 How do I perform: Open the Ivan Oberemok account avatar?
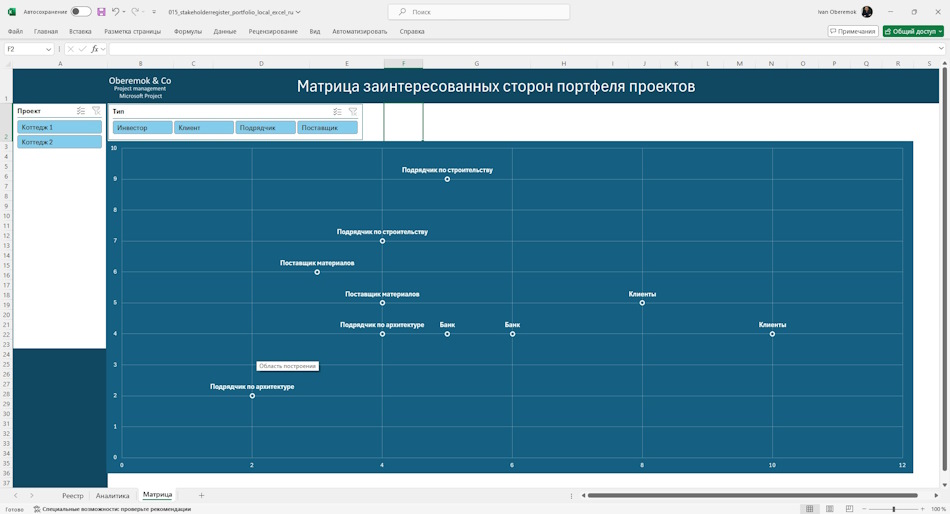pyautogui.click(x=867, y=12)
